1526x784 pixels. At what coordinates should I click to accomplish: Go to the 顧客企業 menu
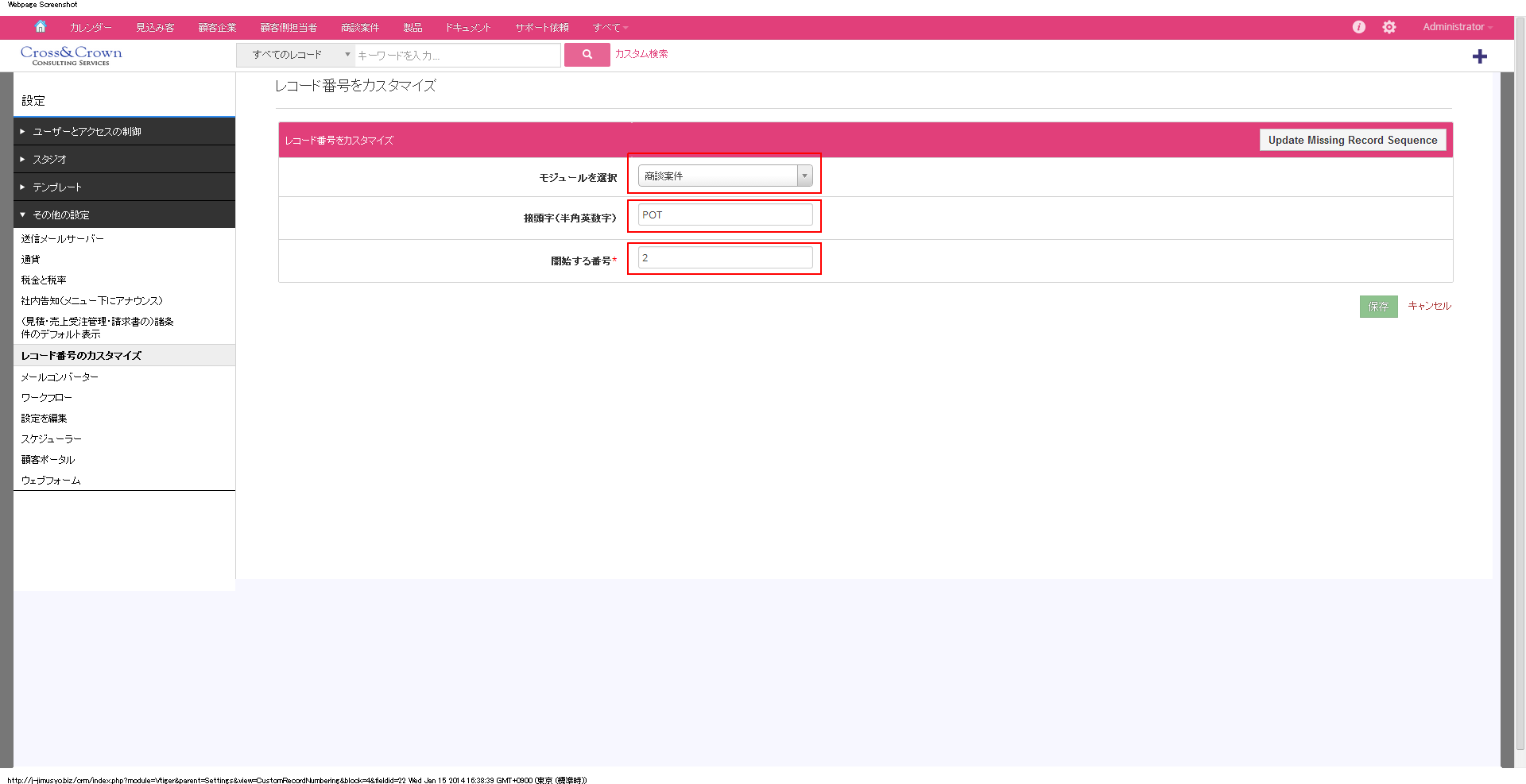[x=217, y=28]
